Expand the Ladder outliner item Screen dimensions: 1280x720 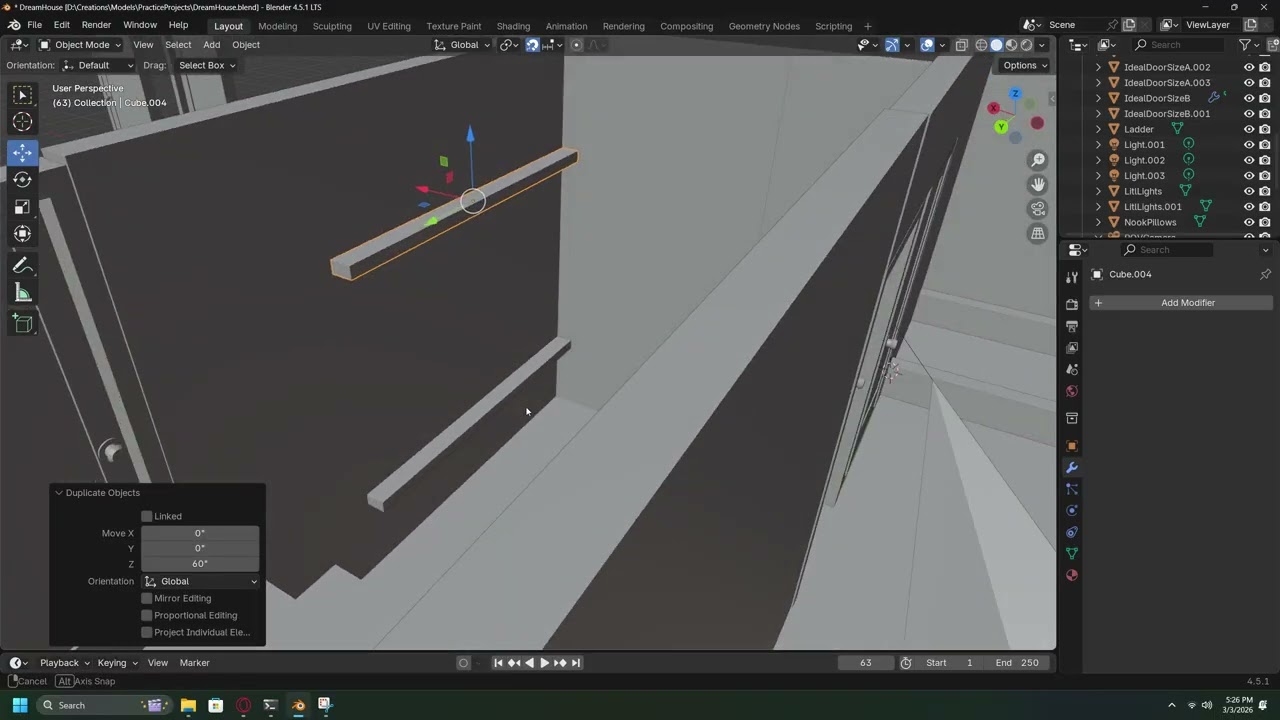[1098, 129]
